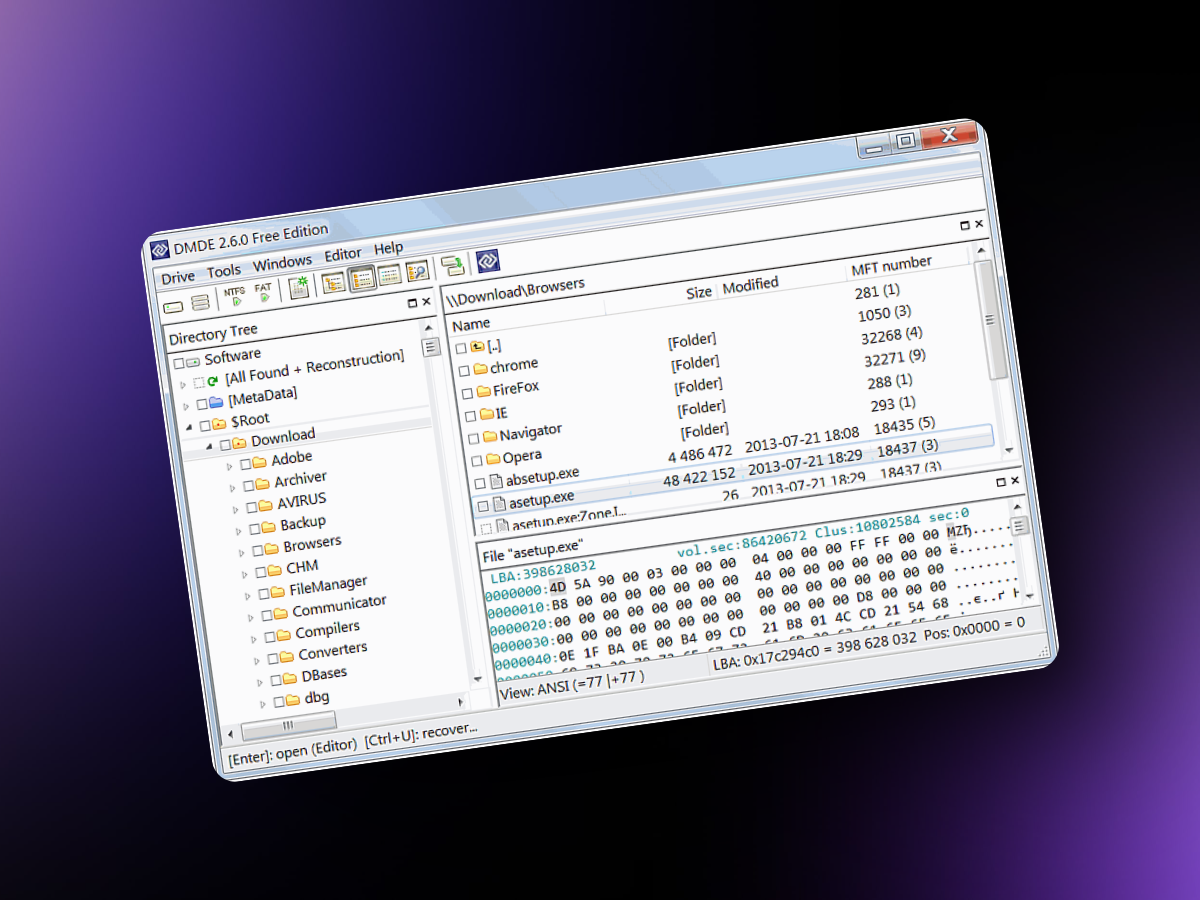Sort file list by Modified column
The height and width of the screenshot is (900, 1200).
[750, 284]
